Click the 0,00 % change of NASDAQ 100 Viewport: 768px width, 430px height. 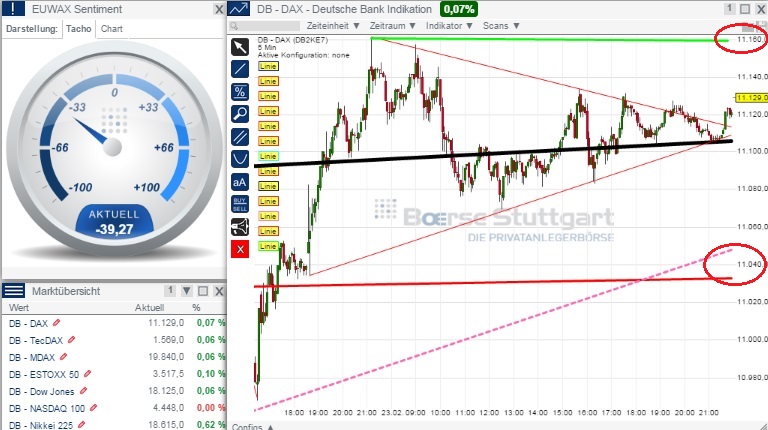[x=211, y=407]
